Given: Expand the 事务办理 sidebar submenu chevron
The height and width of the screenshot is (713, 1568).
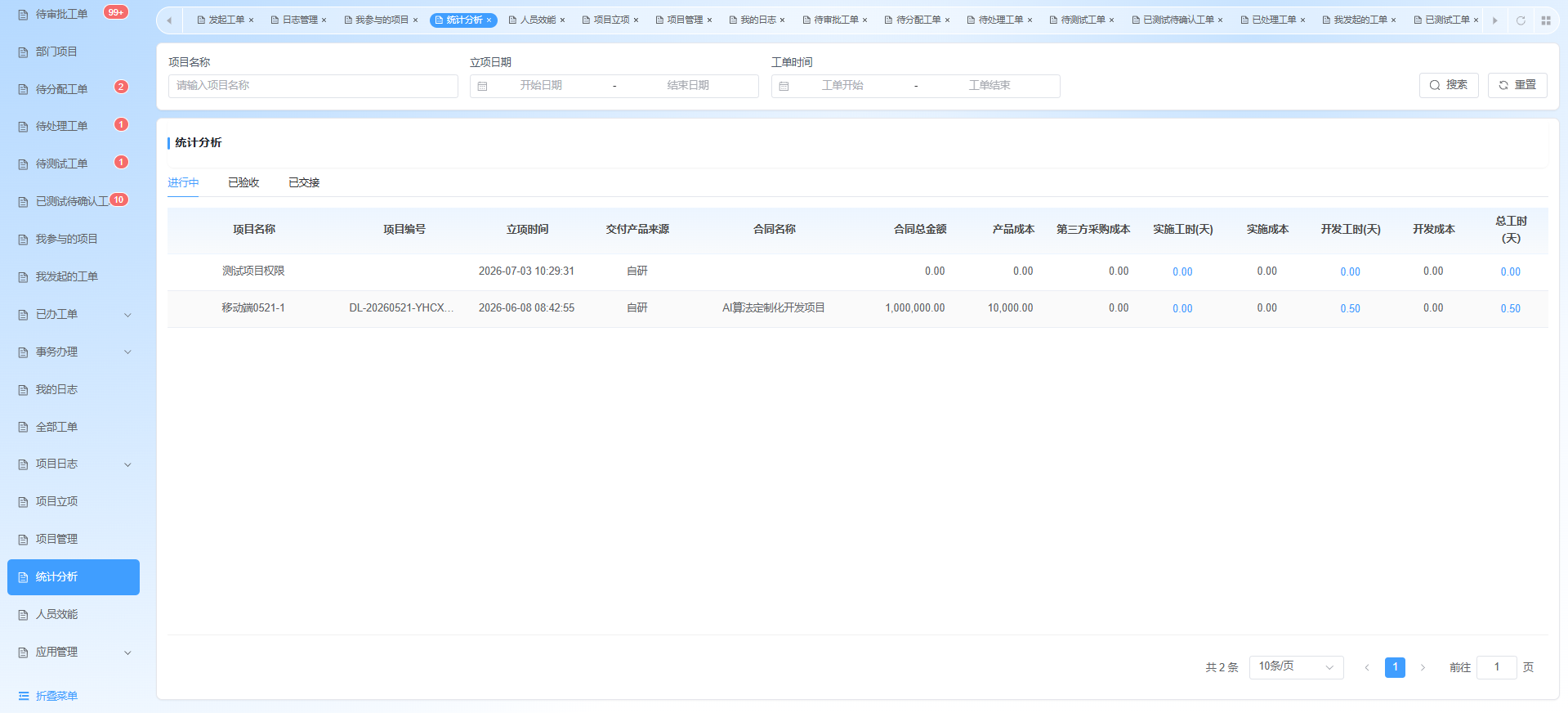Looking at the screenshot, I should tap(127, 352).
